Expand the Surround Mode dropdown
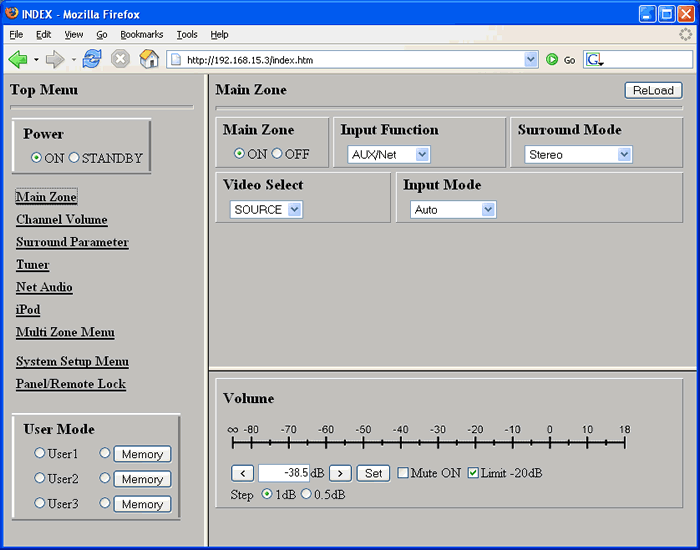Viewport: 700px width, 550px height. (578, 155)
